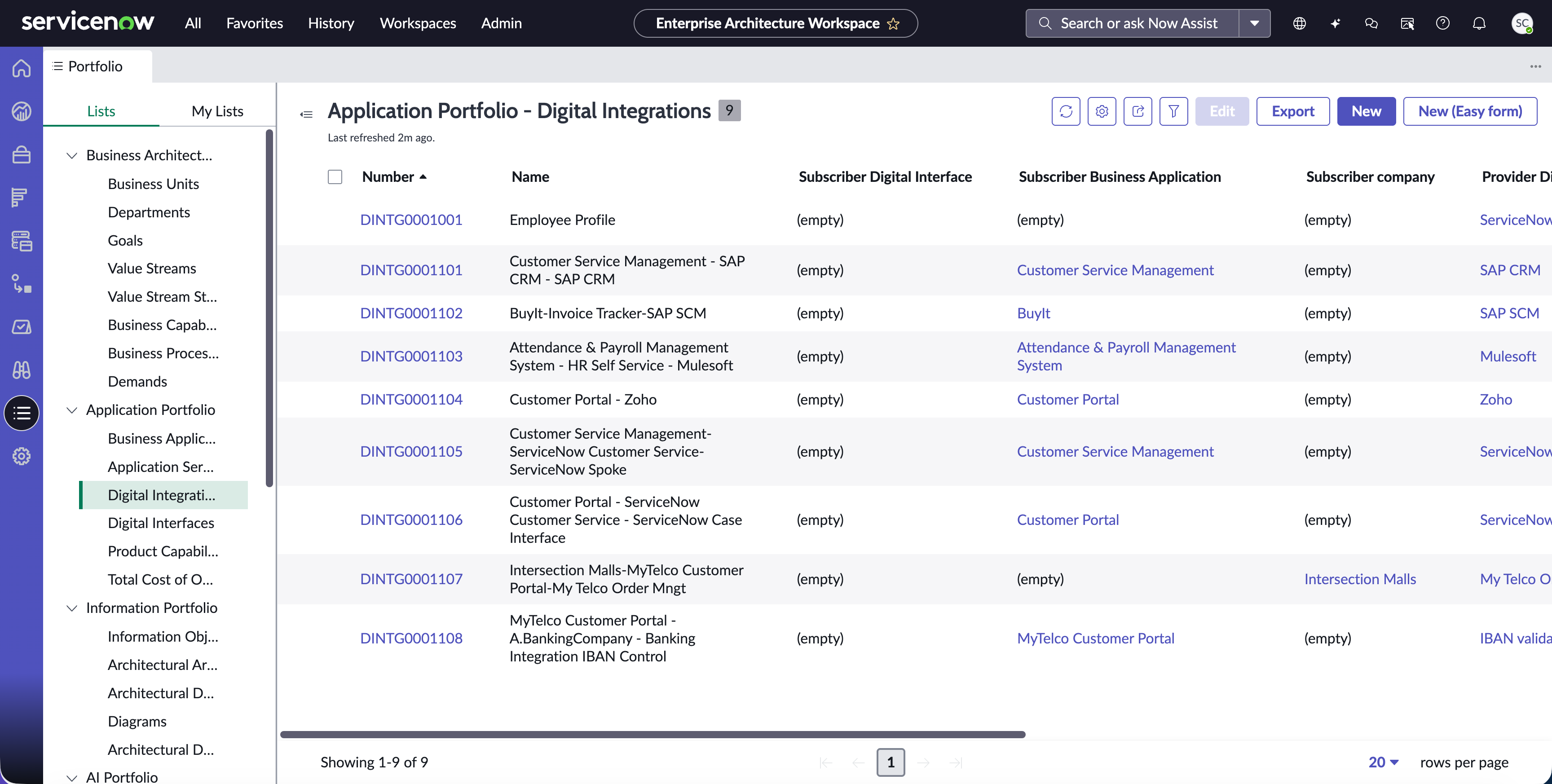
Task: Select the Portfolio workspace tab
Action: point(97,66)
